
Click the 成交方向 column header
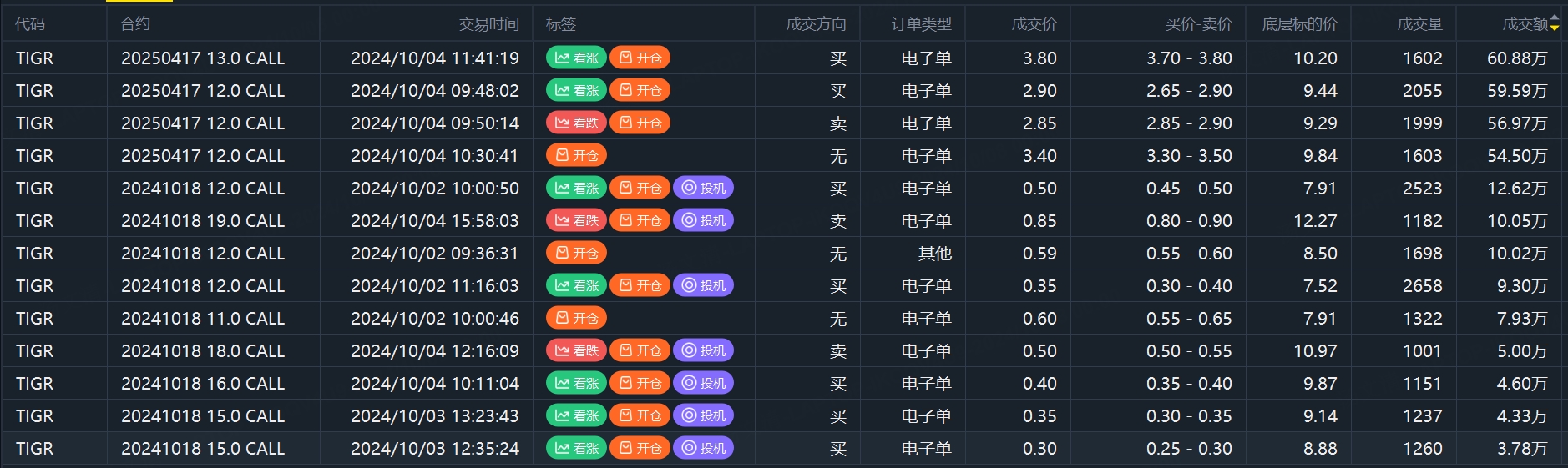[x=816, y=24]
